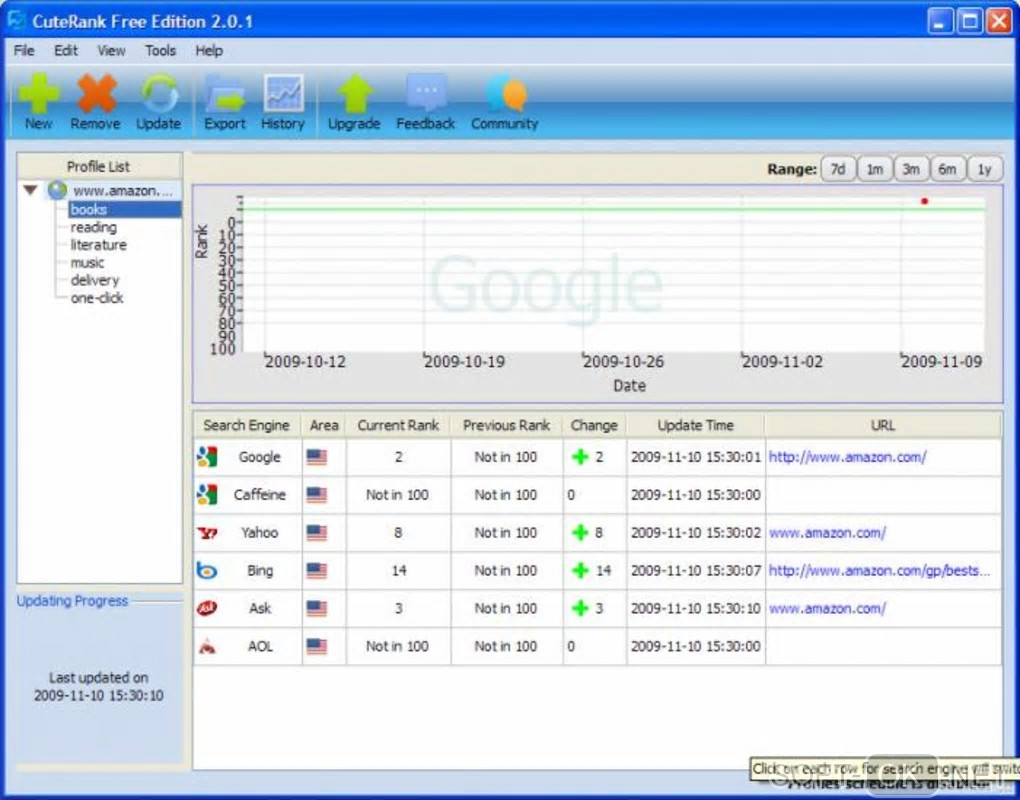Open the Edit menu
The height and width of the screenshot is (800, 1020).
(66, 51)
